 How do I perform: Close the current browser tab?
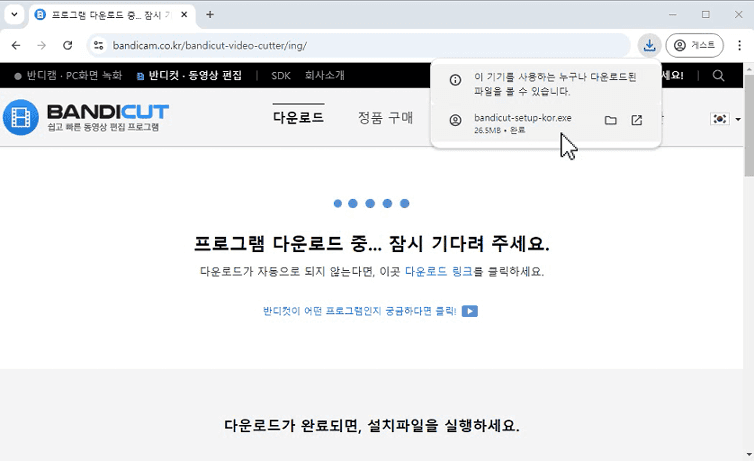[x=184, y=14]
